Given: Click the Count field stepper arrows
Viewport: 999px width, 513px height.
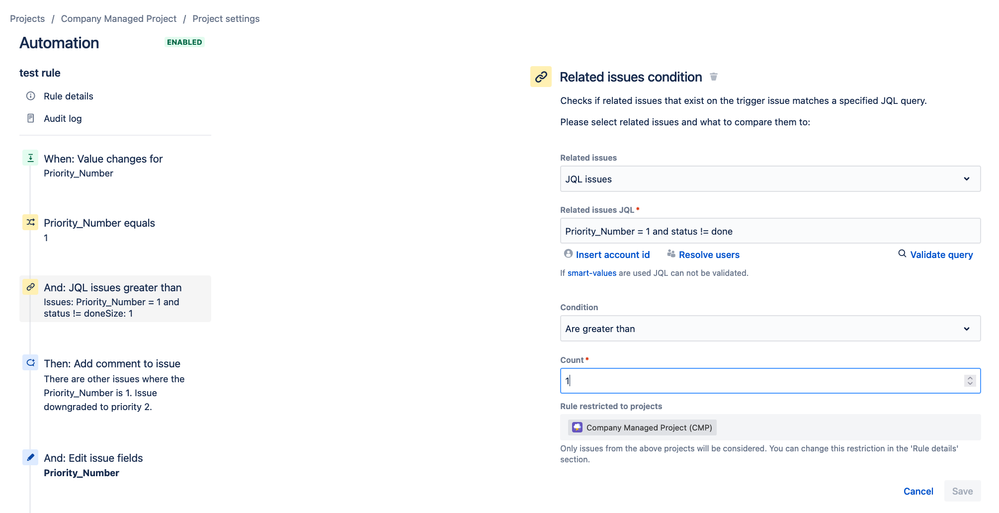Looking at the screenshot, I should (969, 381).
